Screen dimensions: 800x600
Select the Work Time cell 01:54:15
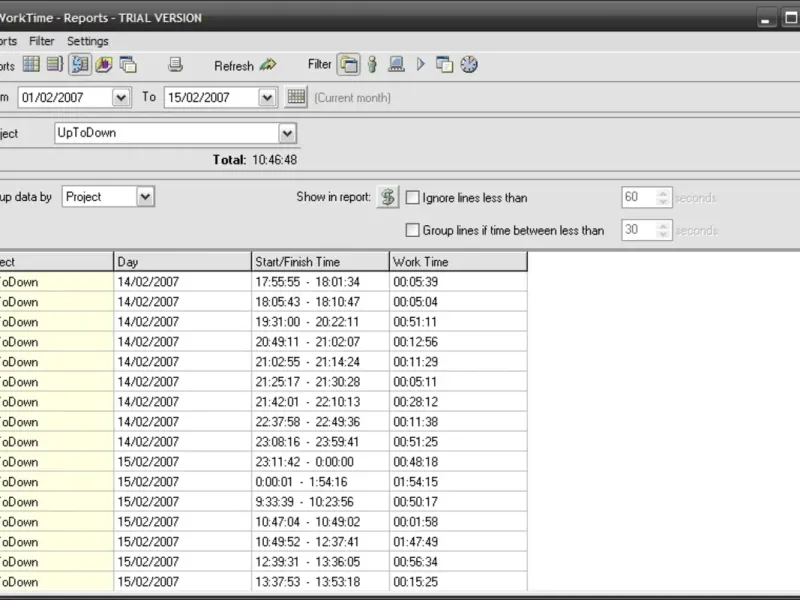(x=458, y=482)
